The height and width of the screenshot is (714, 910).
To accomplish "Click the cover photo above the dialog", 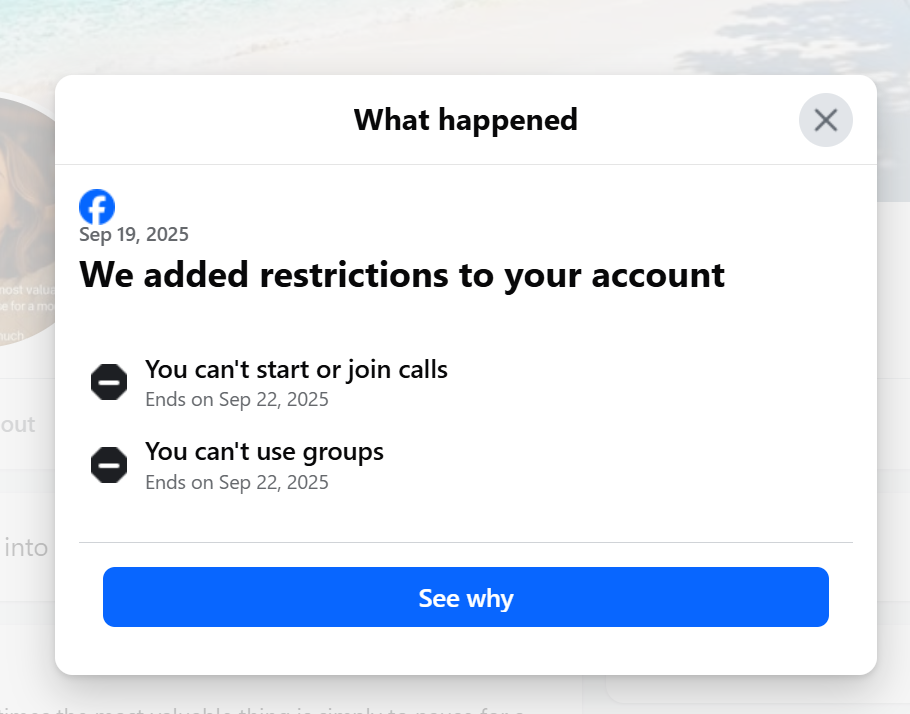I will point(455,37).
